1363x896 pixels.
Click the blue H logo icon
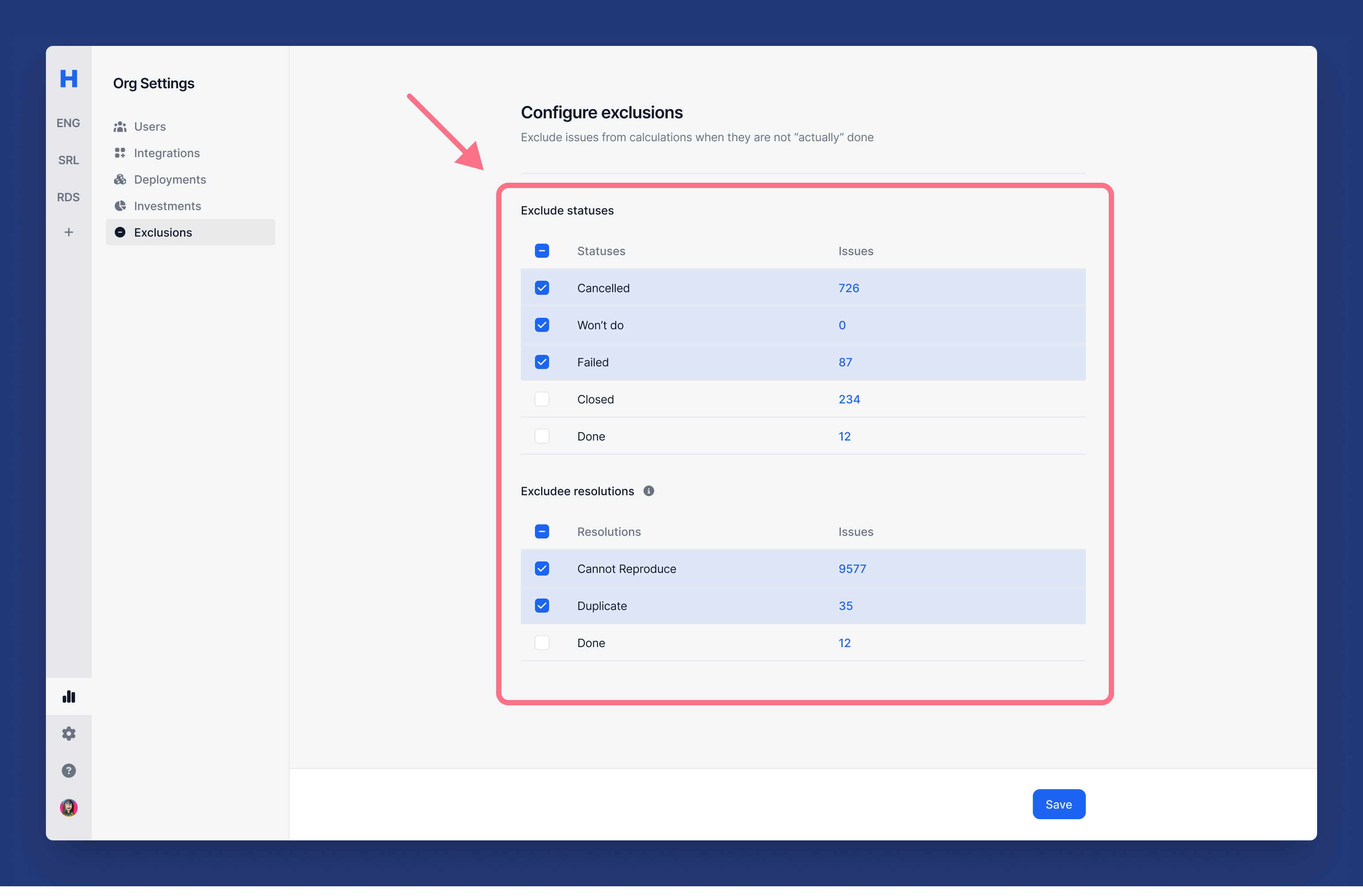click(x=69, y=79)
